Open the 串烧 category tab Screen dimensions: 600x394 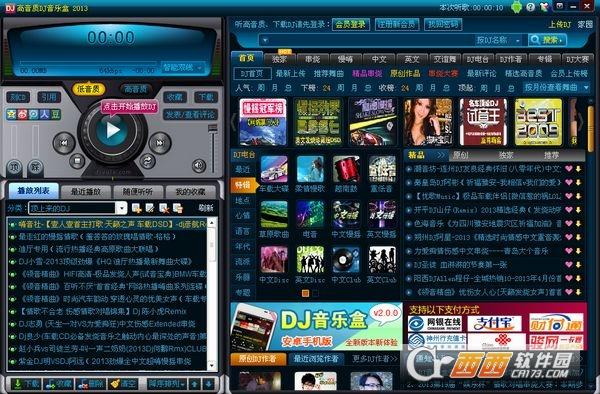[313, 59]
